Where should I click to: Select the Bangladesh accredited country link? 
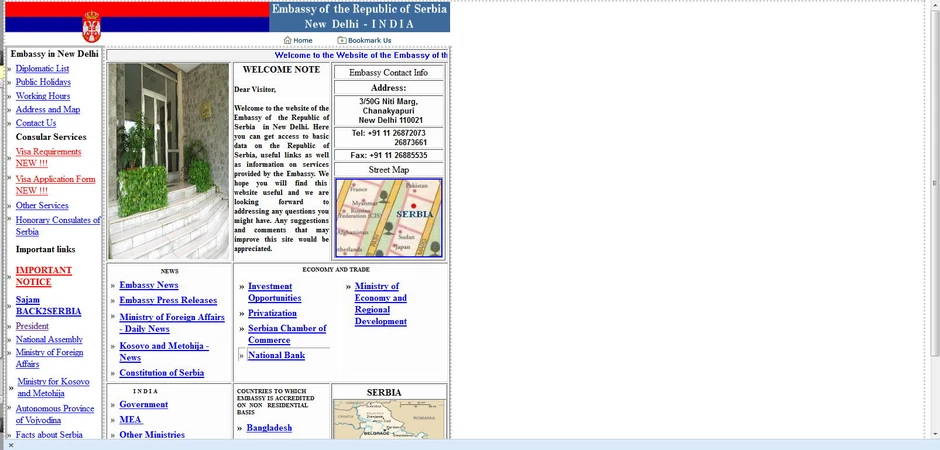(269, 428)
